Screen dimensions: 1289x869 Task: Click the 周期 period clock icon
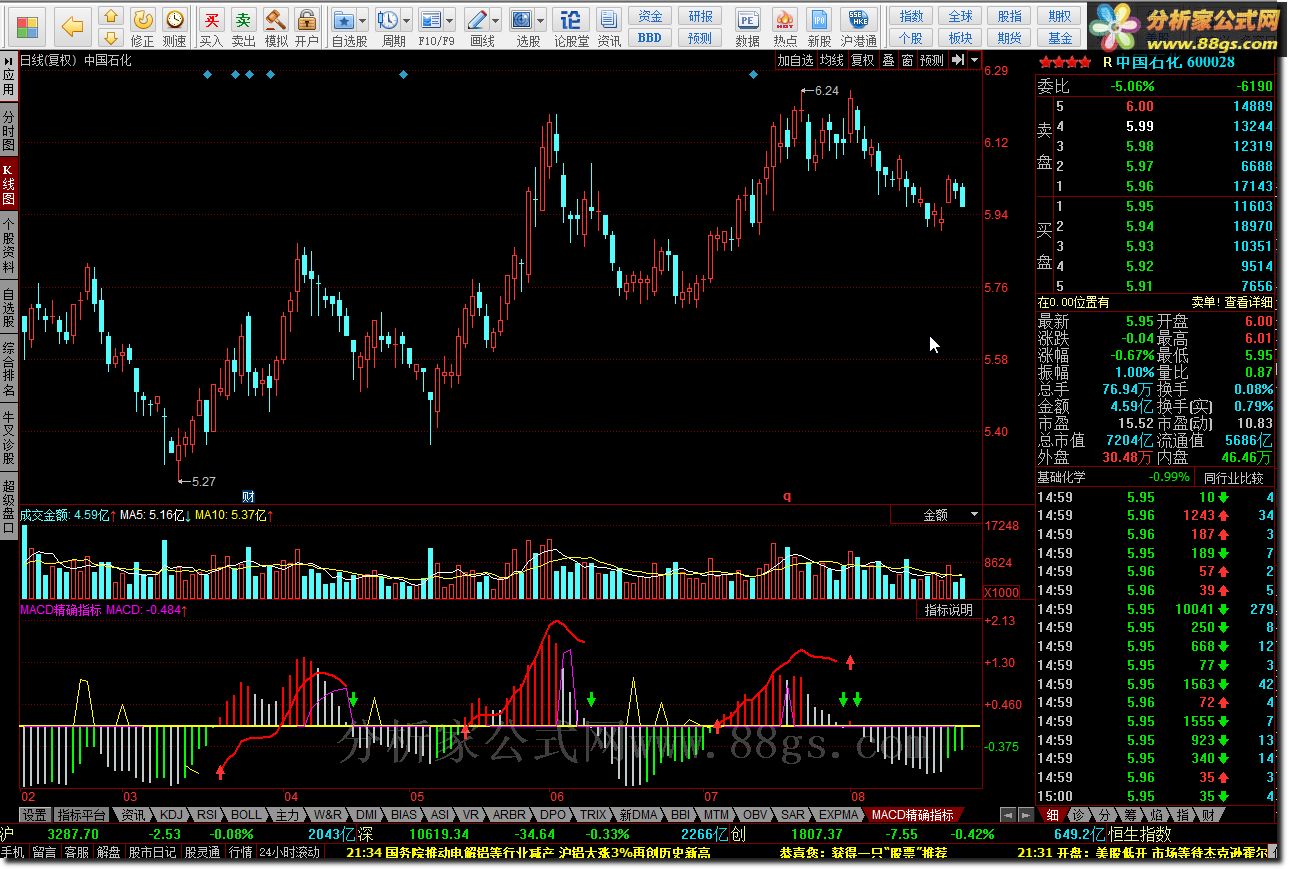tap(389, 20)
